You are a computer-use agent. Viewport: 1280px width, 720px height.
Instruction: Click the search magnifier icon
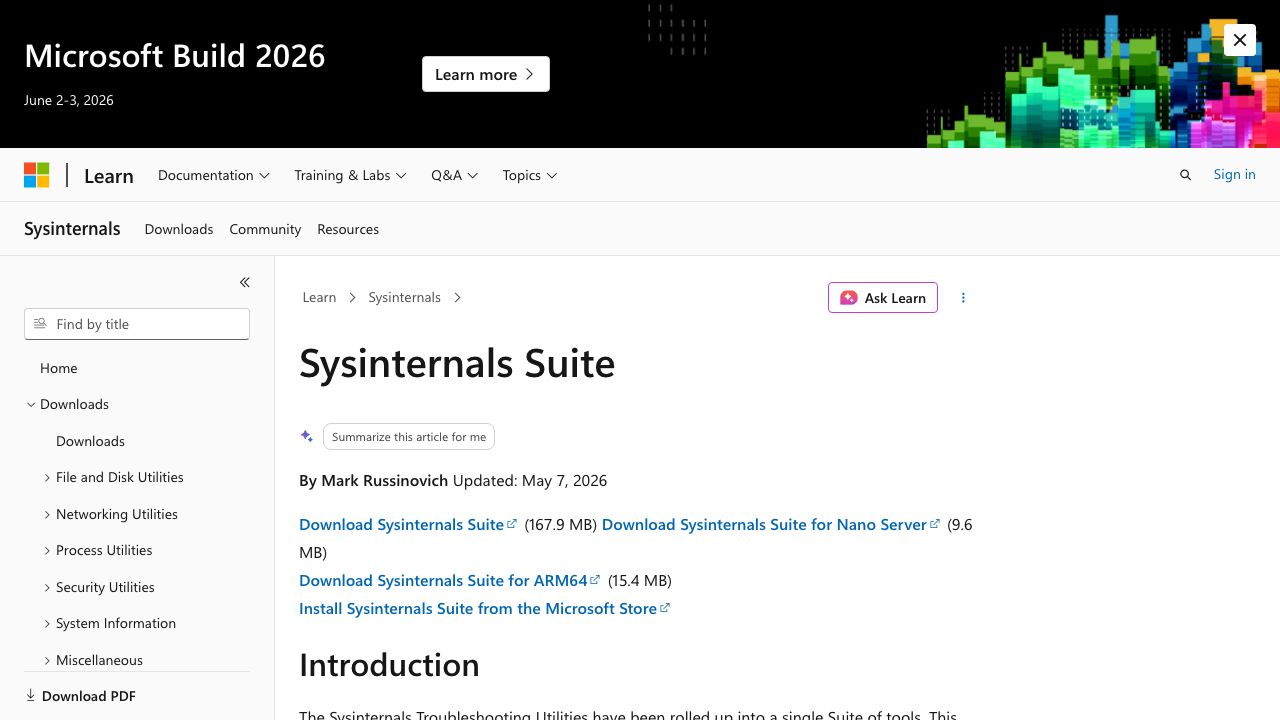click(x=1186, y=175)
